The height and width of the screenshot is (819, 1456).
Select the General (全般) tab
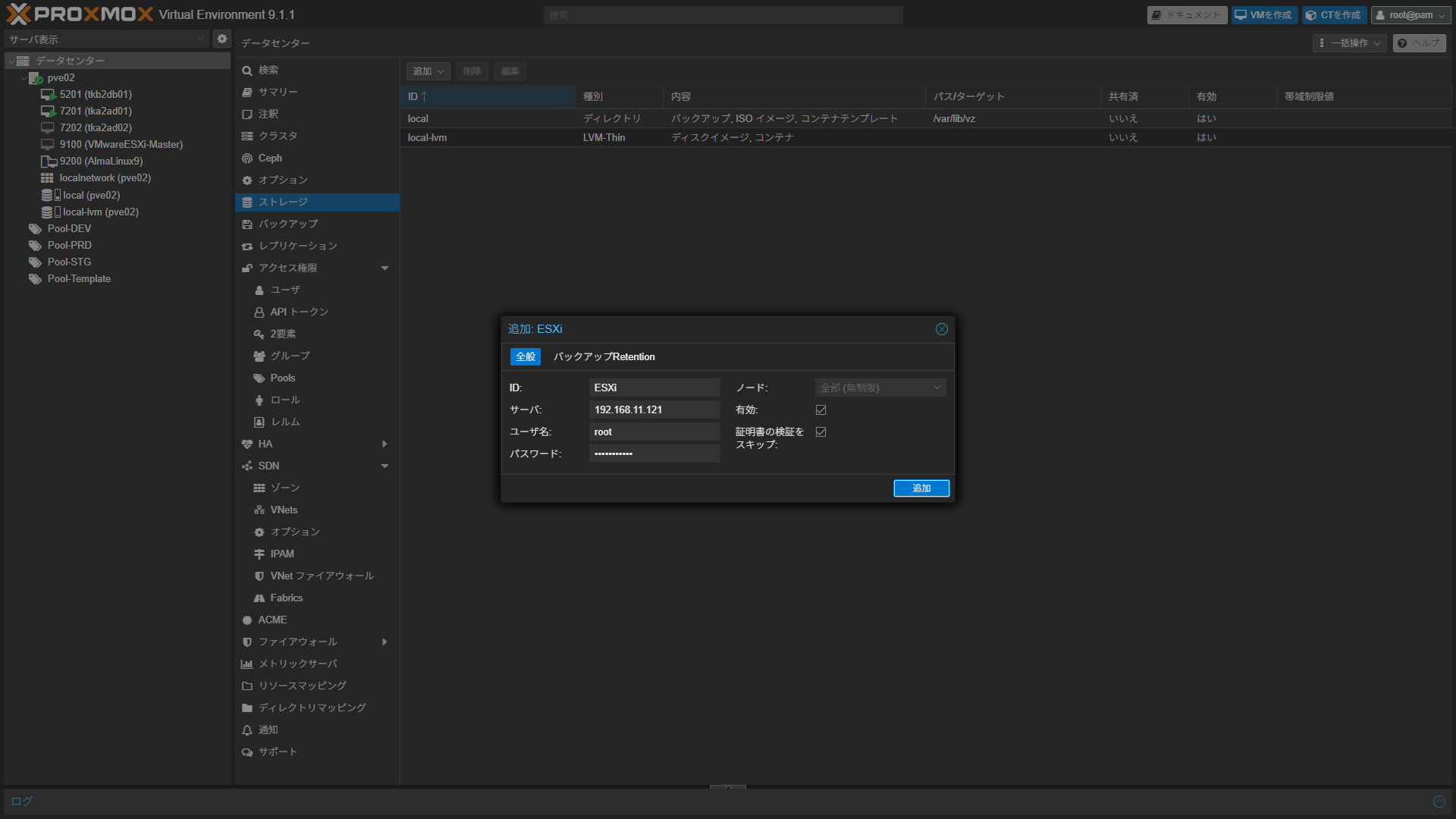click(526, 357)
